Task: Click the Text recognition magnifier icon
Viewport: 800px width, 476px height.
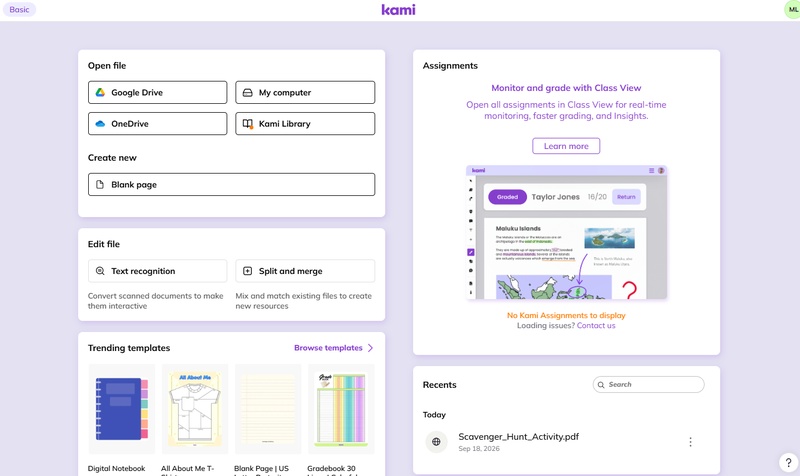Action: tap(100, 271)
